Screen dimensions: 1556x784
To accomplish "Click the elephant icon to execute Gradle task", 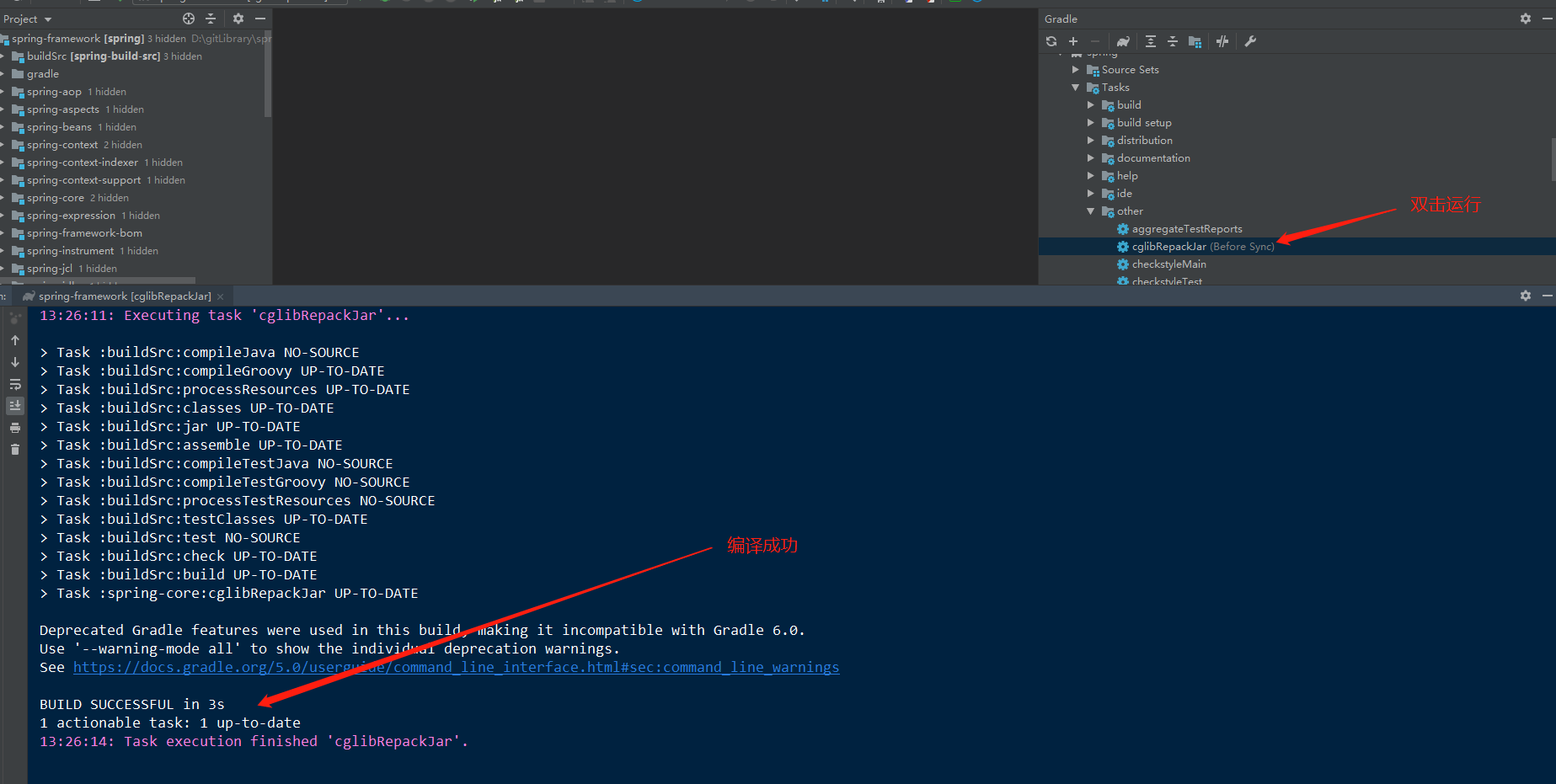I will tap(1123, 41).
